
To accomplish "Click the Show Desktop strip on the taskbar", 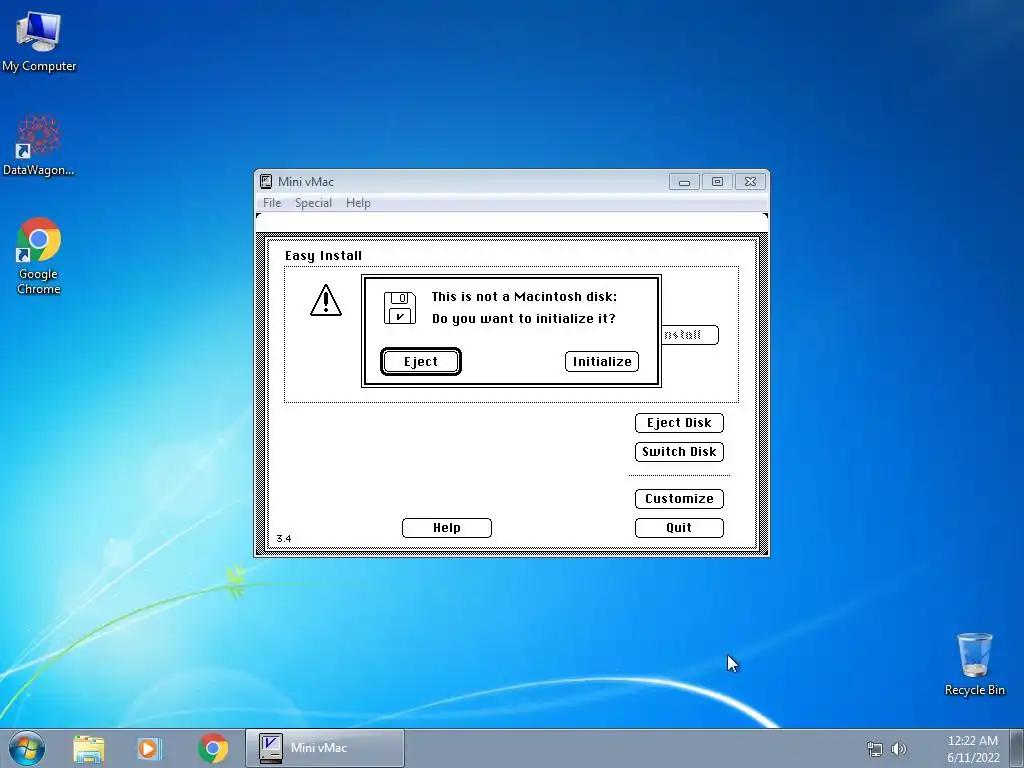I will (x=1017, y=748).
